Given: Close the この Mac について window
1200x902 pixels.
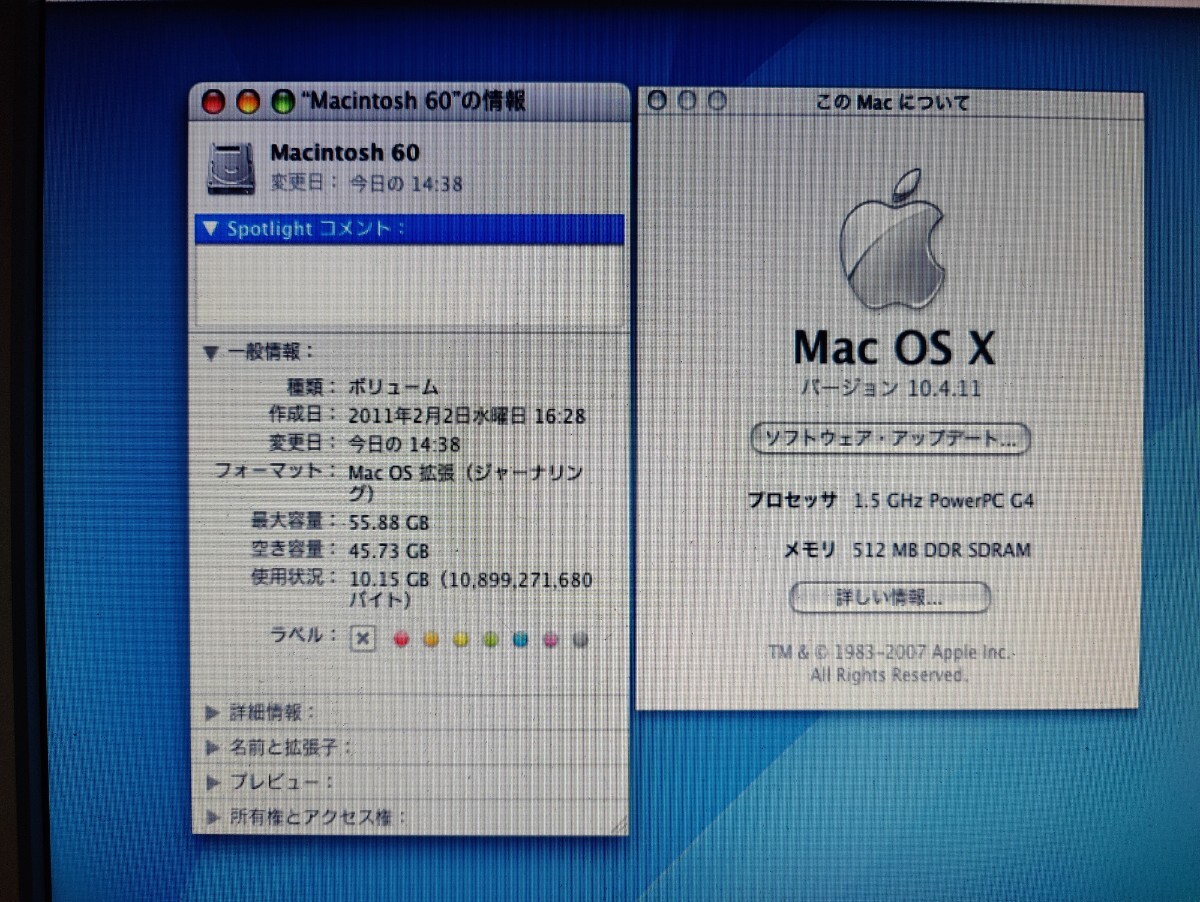Looking at the screenshot, I should point(657,100).
